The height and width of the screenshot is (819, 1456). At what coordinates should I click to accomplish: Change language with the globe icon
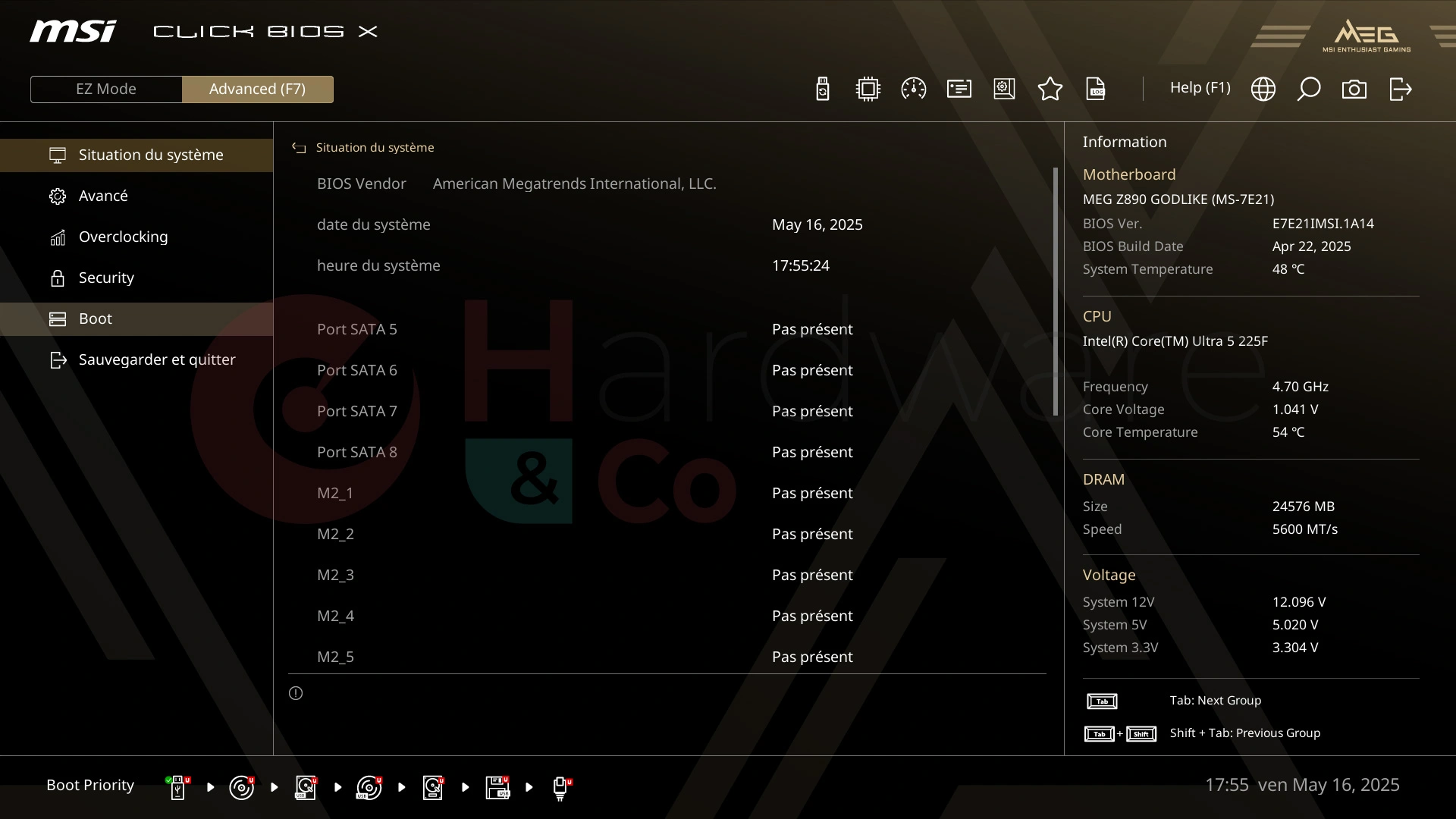1263,89
